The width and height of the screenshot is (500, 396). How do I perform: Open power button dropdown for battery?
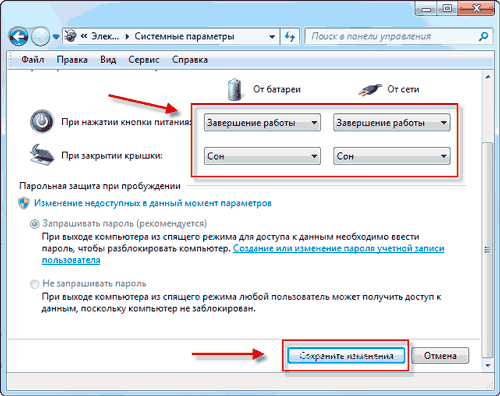coord(262,123)
